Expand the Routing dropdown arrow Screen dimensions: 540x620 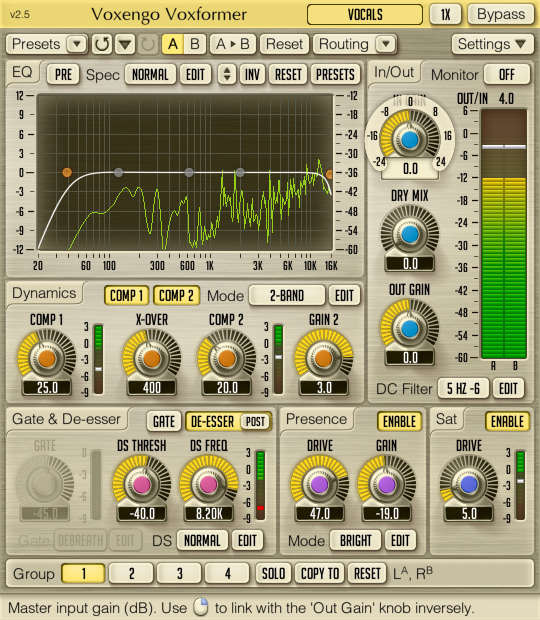[x=385, y=44]
